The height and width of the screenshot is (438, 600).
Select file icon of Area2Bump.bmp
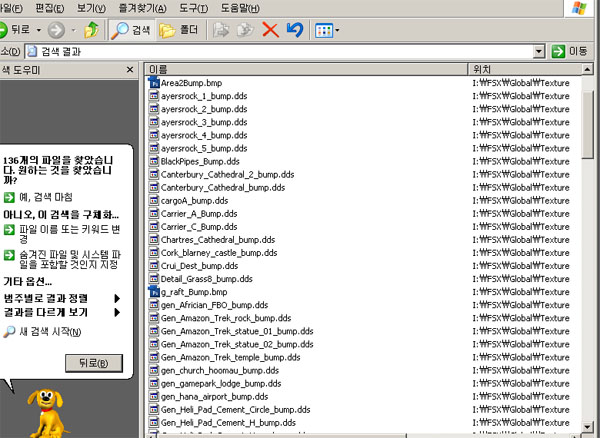coord(154,83)
